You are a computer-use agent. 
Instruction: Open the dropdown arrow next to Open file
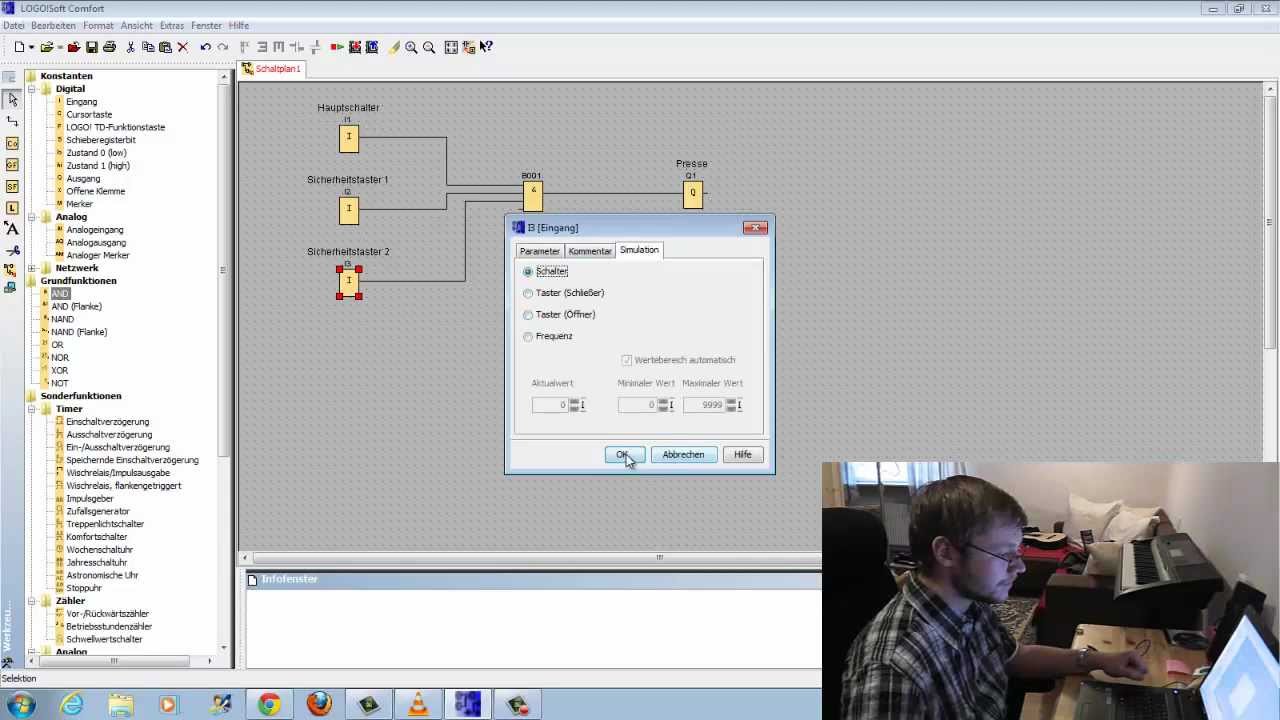(x=59, y=47)
